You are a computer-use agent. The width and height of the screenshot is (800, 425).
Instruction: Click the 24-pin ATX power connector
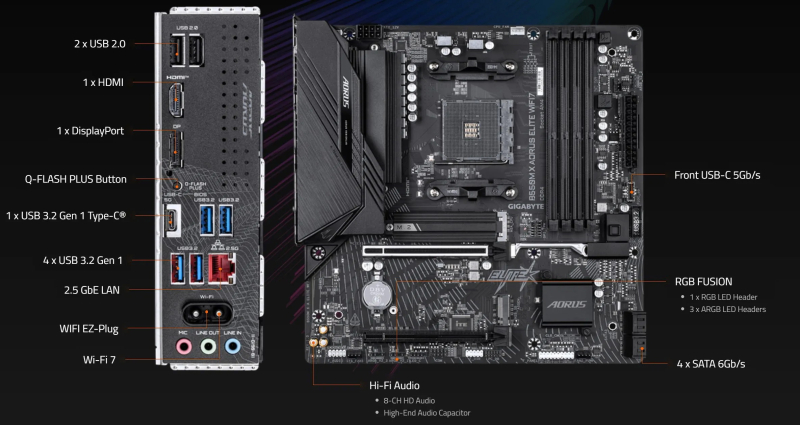(x=631, y=133)
